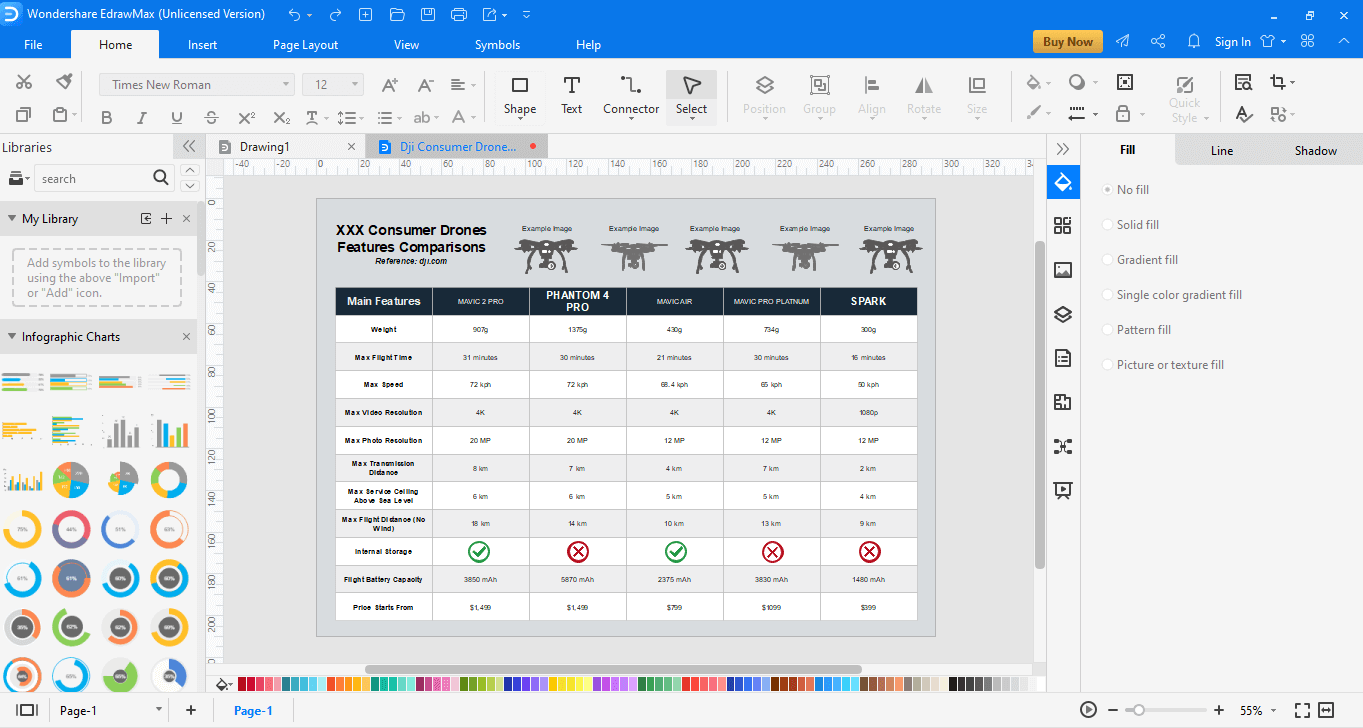Pick the first red swatch in color bar

(x=244, y=684)
